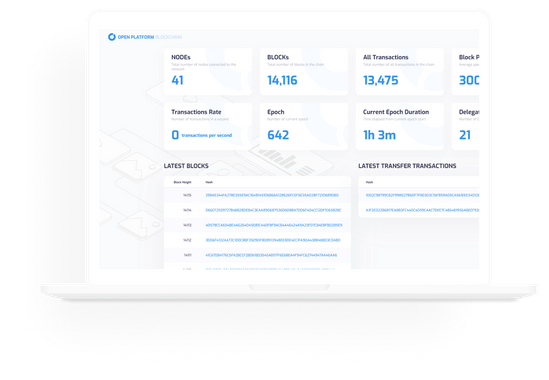The image size is (549, 380).
Task: Click the 'transactions per second' label
Action: 207,135
